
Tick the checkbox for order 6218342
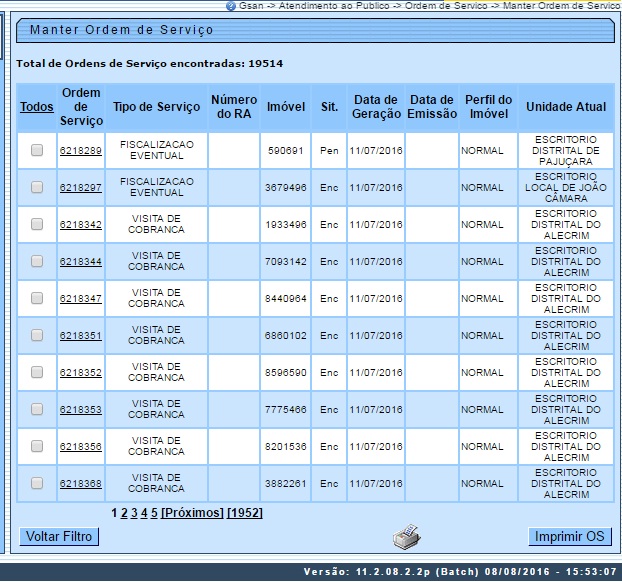[x=37, y=224]
